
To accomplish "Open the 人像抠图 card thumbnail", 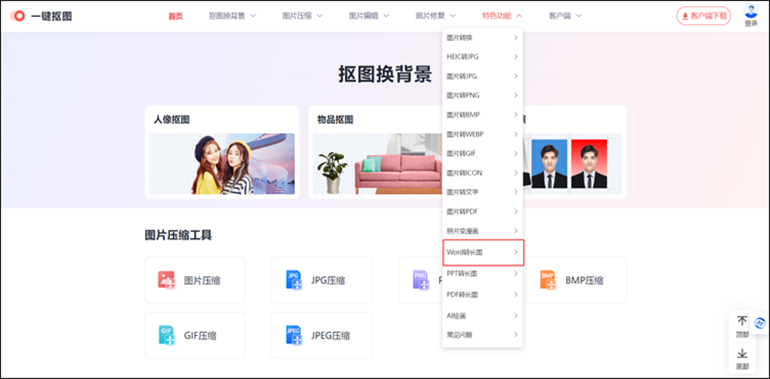I will pos(222,164).
